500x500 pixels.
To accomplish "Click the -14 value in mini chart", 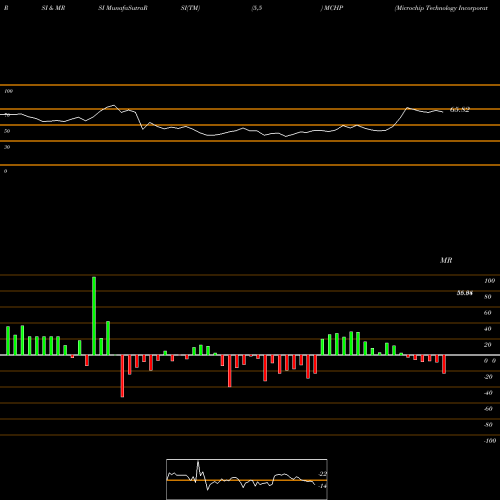I will (x=322, y=486).
